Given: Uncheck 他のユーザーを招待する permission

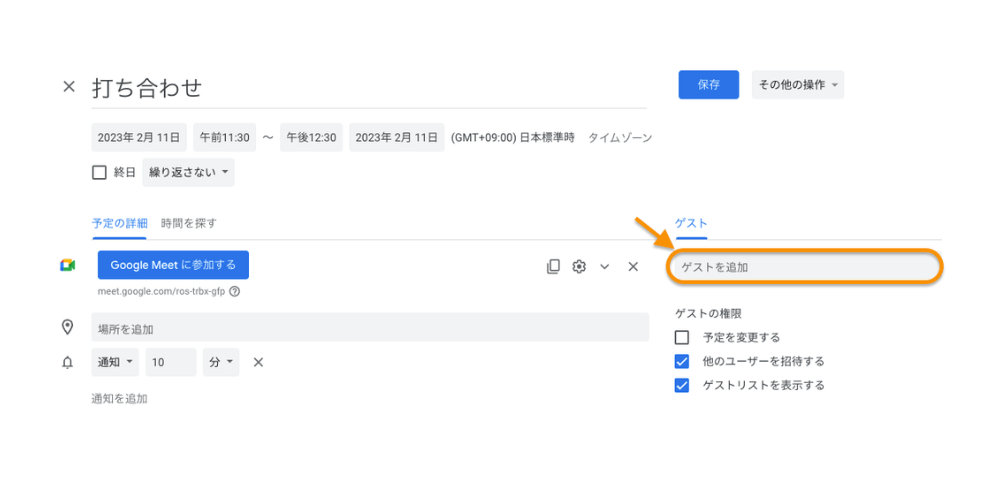Looking at the screenshot, I should coord(682,361).
